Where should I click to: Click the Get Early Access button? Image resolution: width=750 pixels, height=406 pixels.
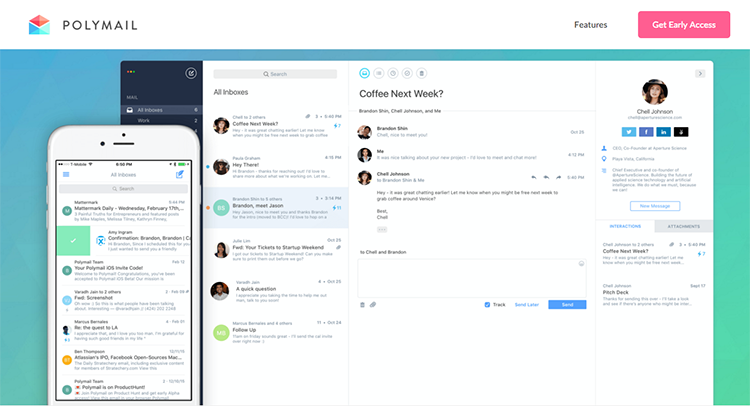point(683,24)
